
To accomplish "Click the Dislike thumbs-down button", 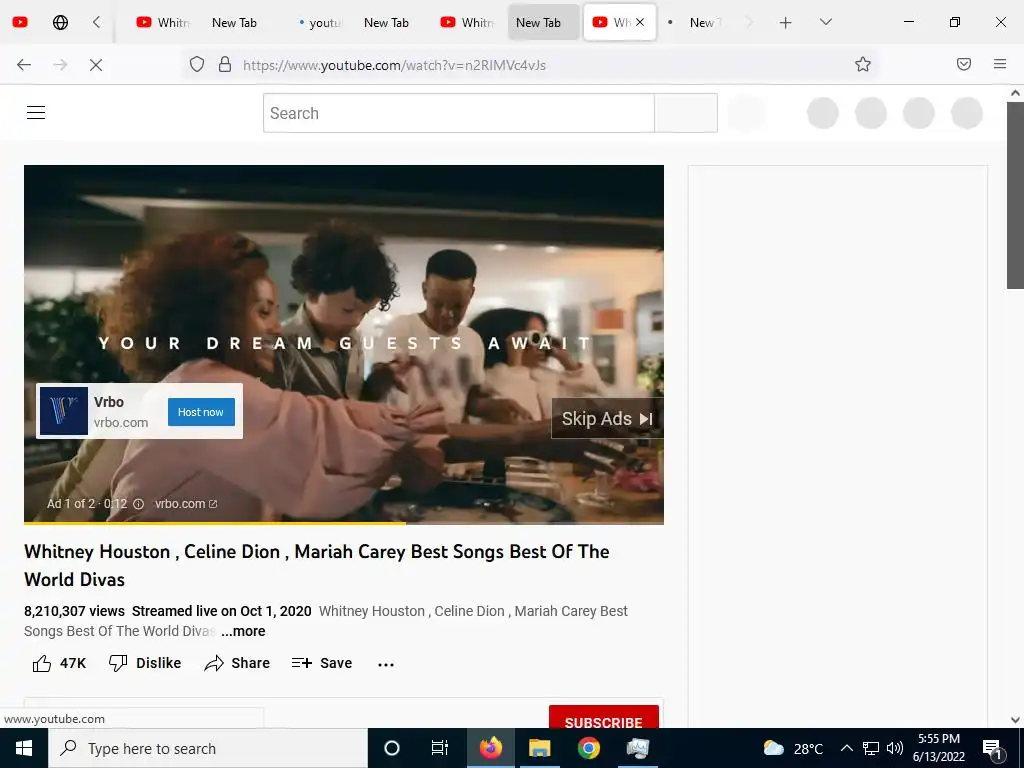I will point(145,664).
